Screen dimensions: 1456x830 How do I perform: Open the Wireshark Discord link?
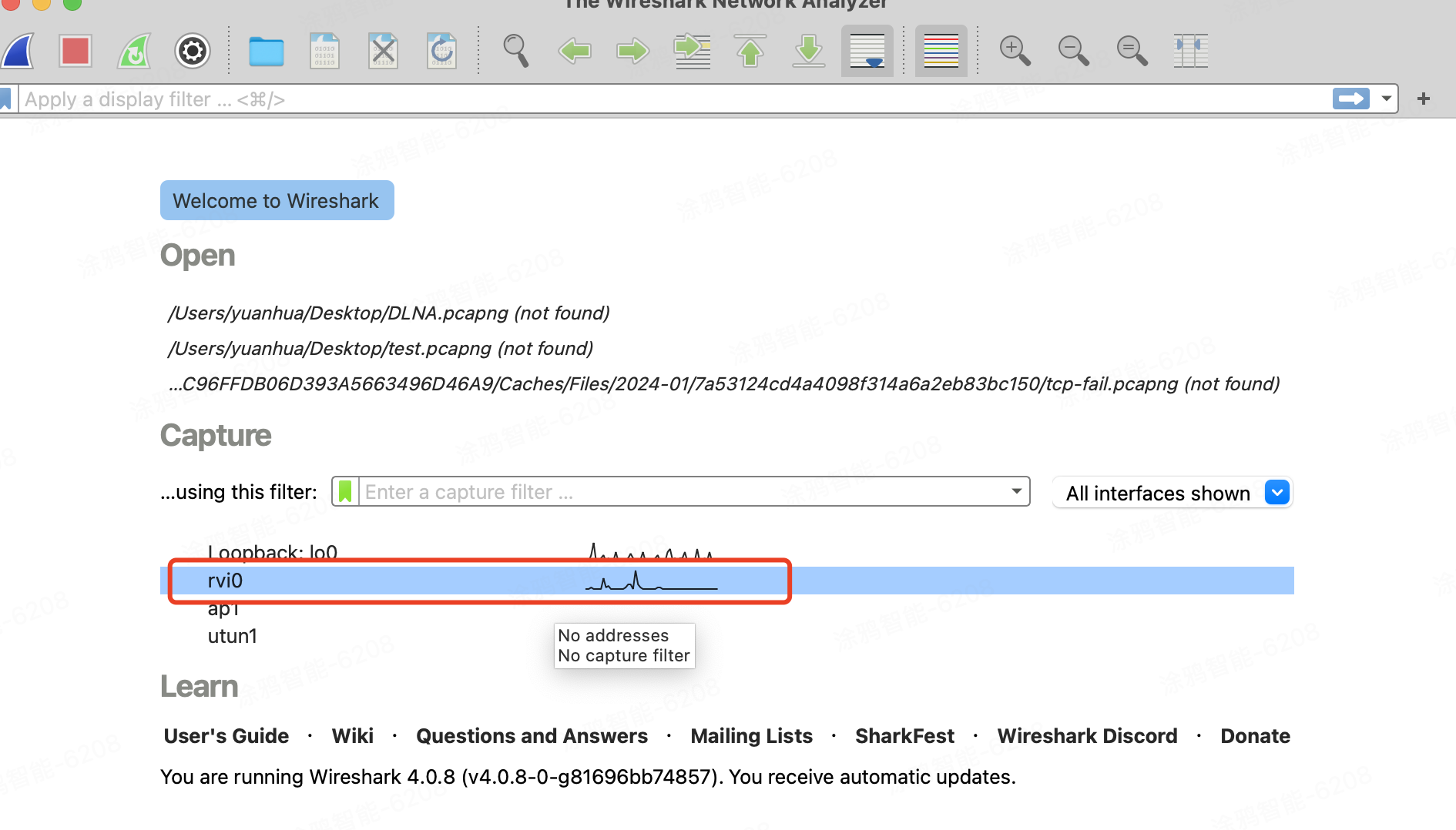pos(1088,736)
